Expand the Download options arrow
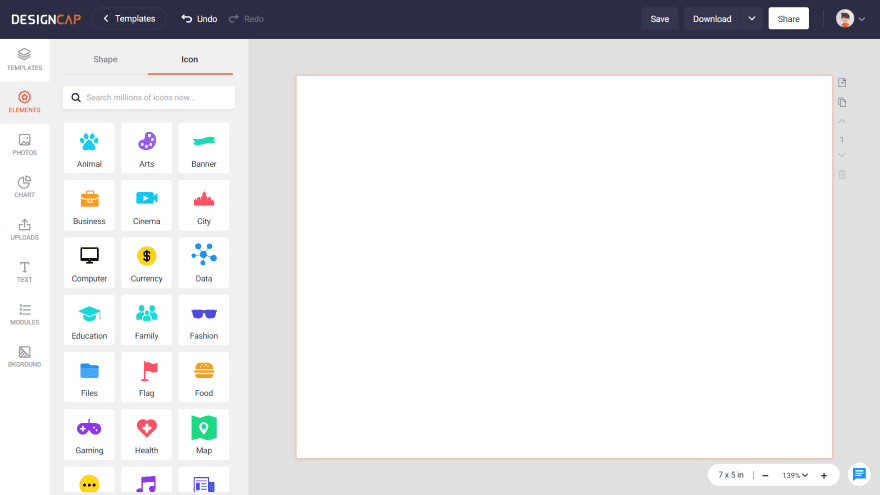880x495 pixels. [x=751, y=19]
